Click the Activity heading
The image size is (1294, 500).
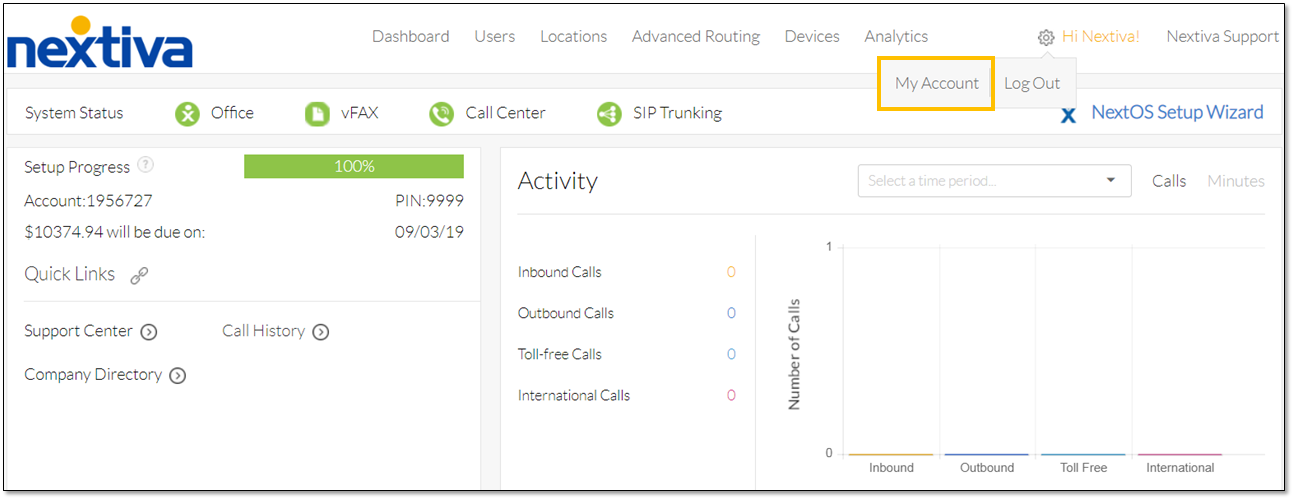pos(558,181)
